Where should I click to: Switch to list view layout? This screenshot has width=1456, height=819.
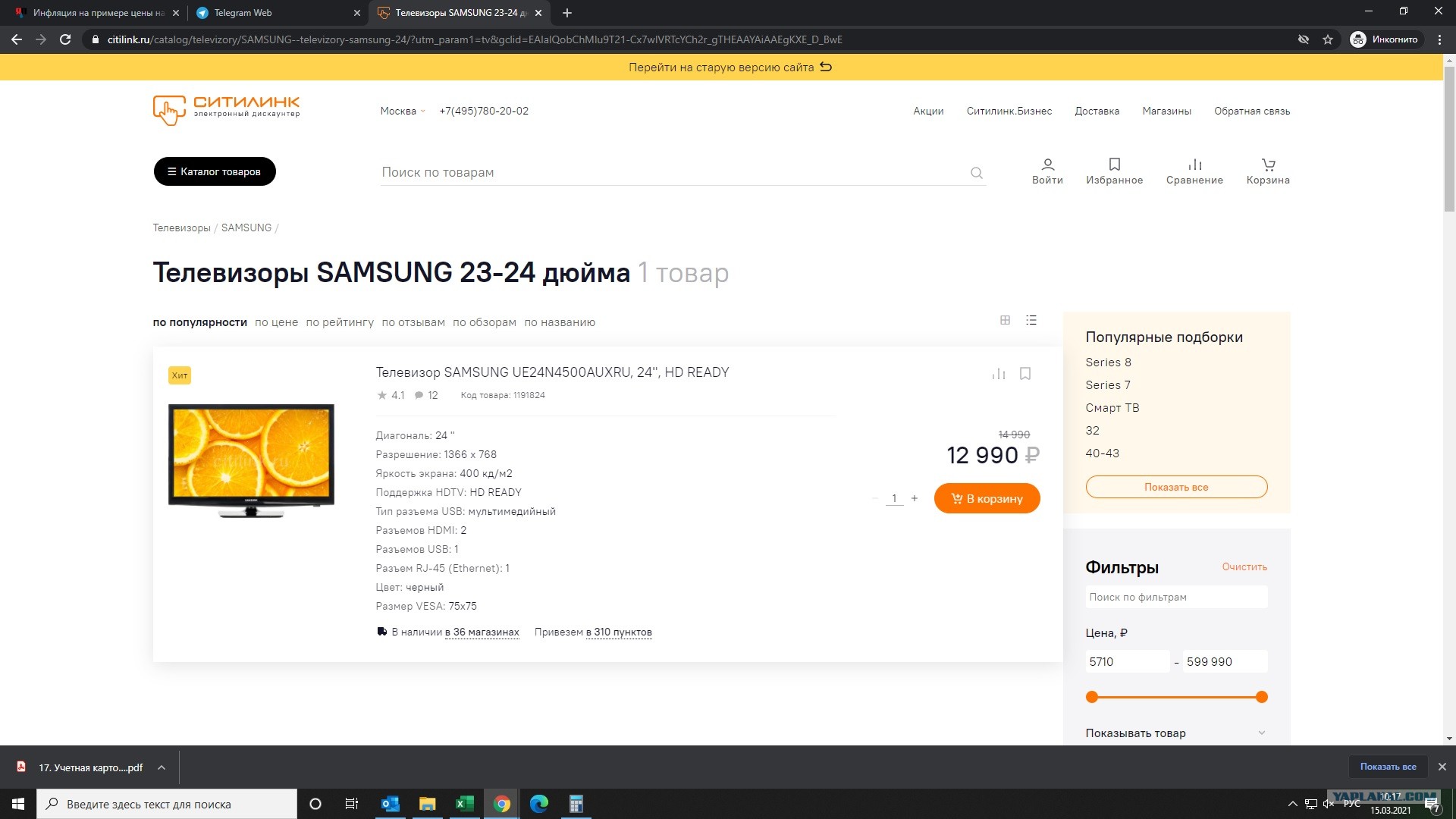pos(1031,320)
